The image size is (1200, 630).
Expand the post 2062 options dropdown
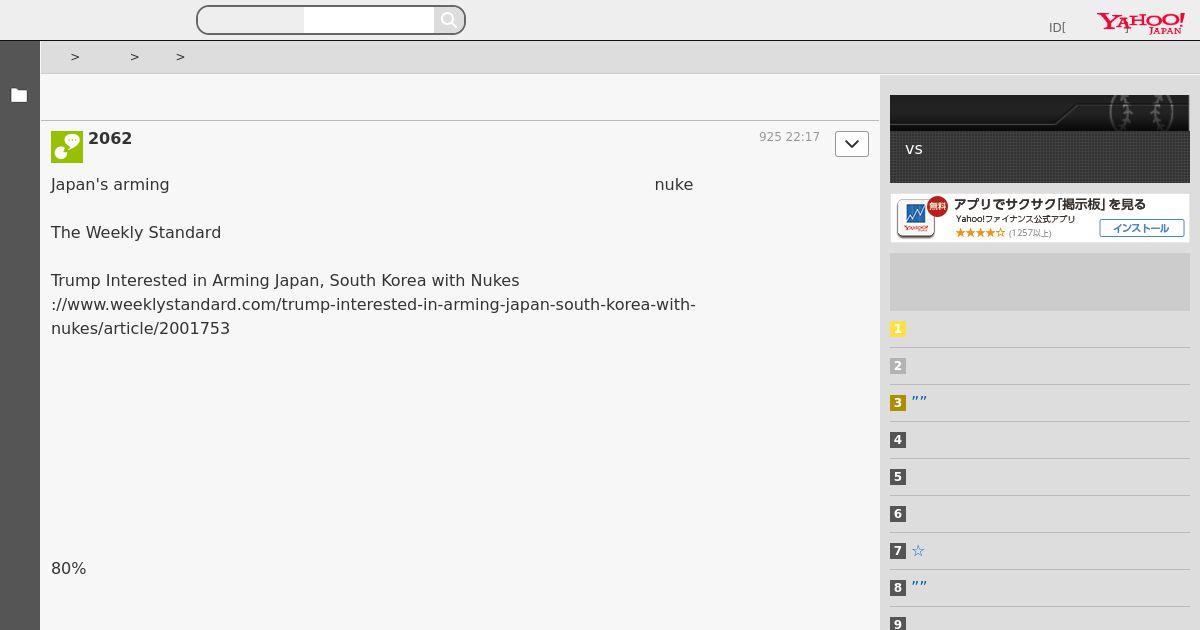click(x=852, y=144)
